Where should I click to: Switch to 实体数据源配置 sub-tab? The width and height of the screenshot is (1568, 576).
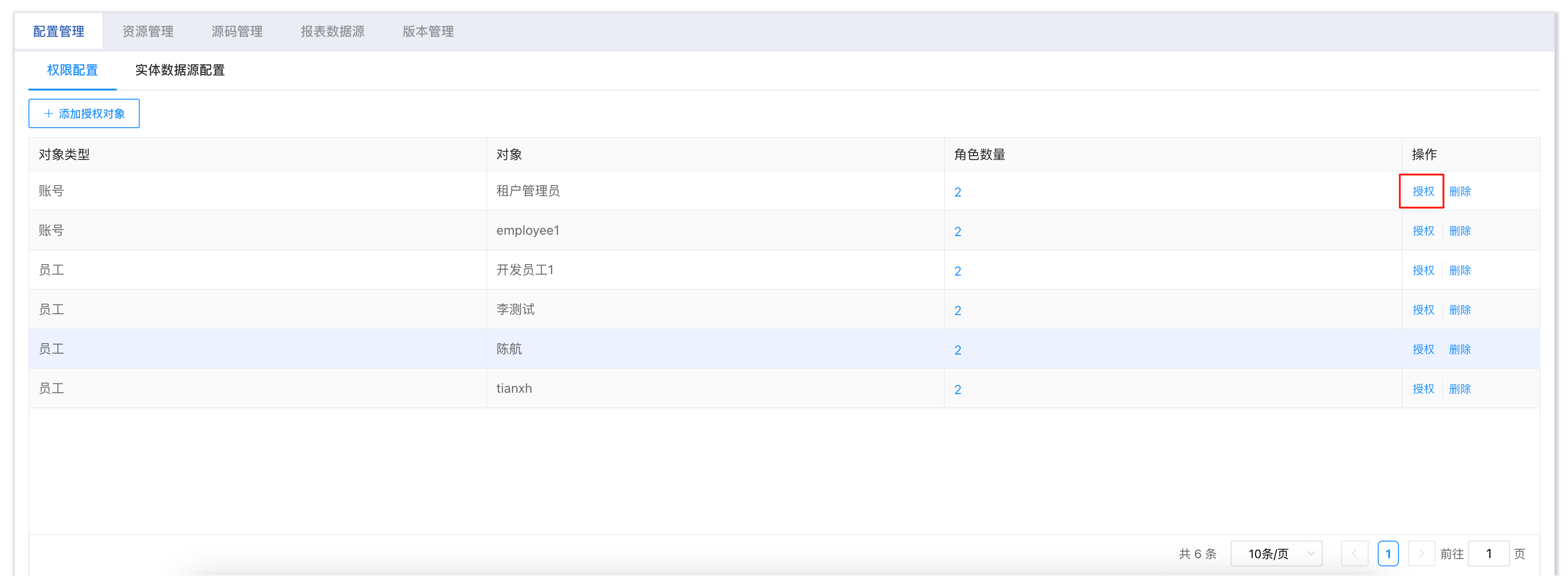[x=180, y=71]
